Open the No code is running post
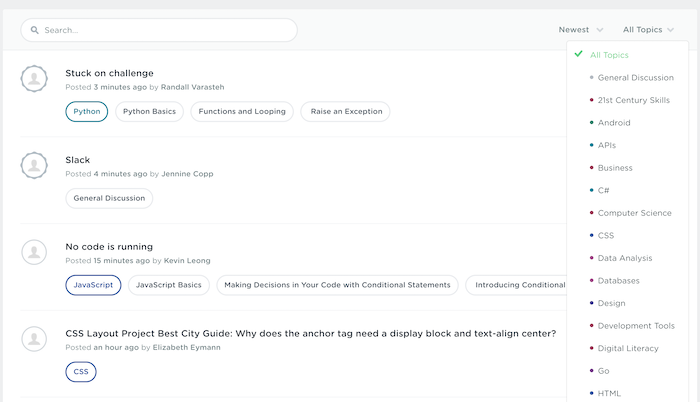700x402 pixels. pyautogui.click(x=109, y=247)
